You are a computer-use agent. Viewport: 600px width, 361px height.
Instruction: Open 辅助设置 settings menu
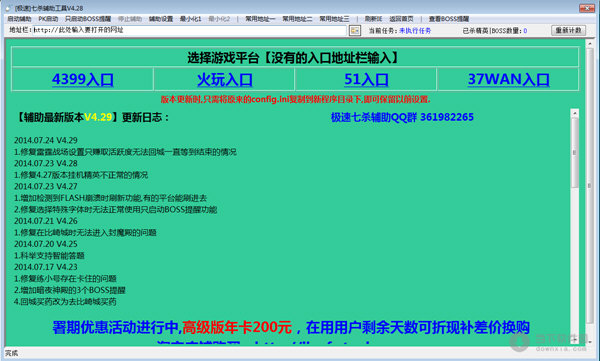click(x=161, y=19)
